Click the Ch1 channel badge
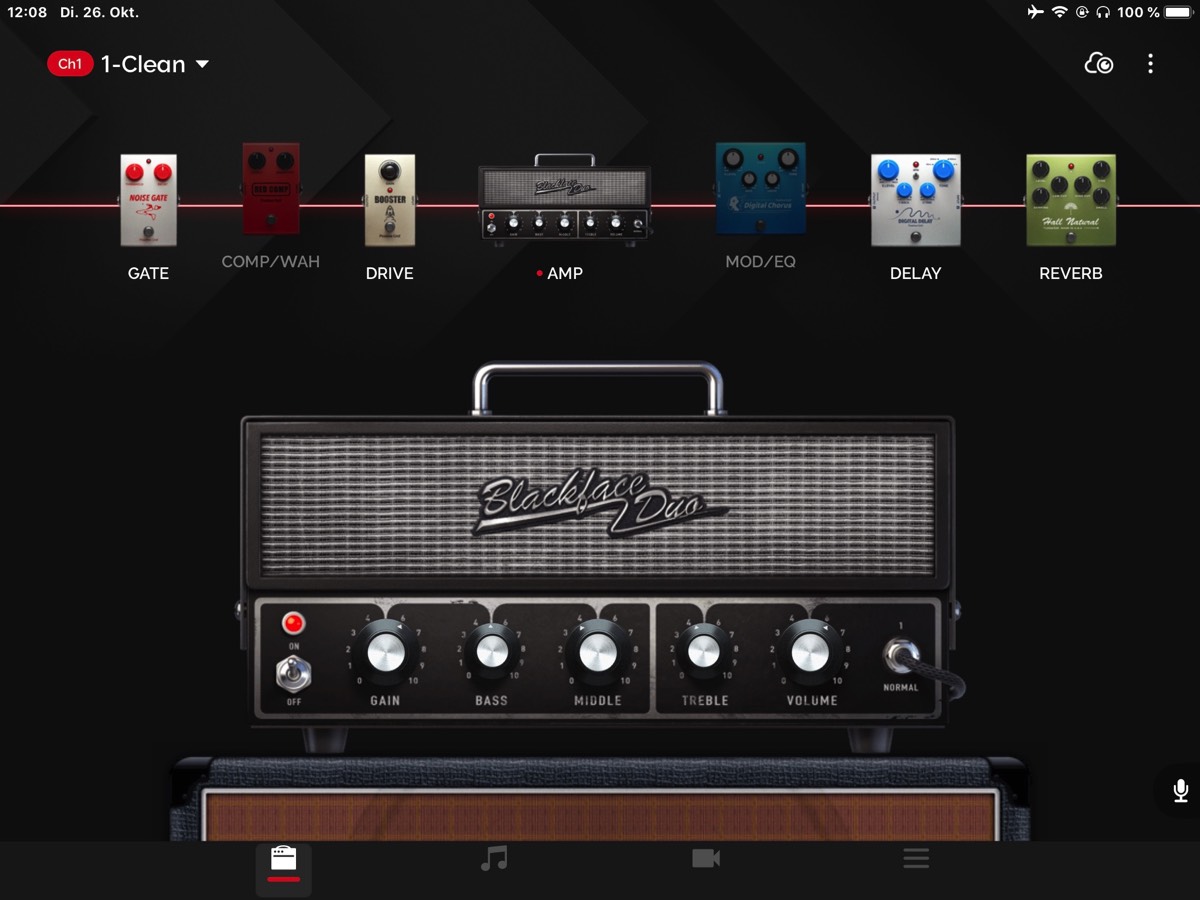This screenshot has width=1200, height=900. (x=69, y=64)
